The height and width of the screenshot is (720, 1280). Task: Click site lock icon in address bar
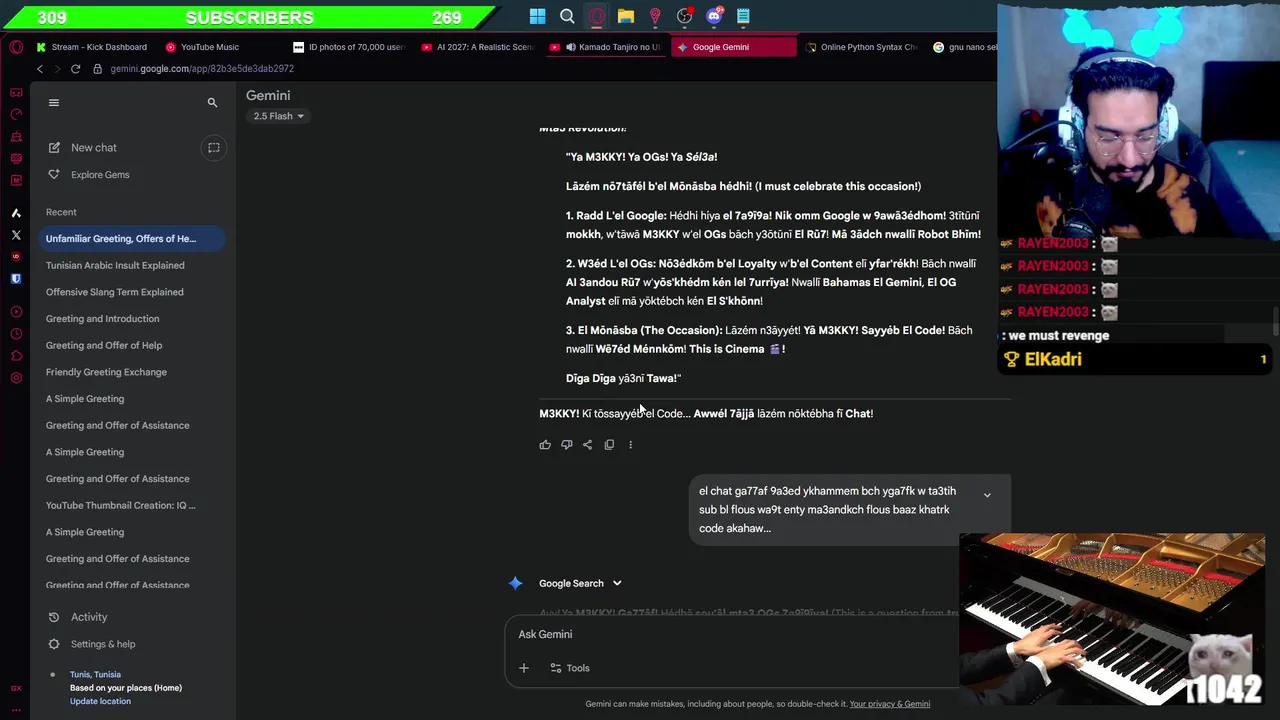[x=97, y=69]
